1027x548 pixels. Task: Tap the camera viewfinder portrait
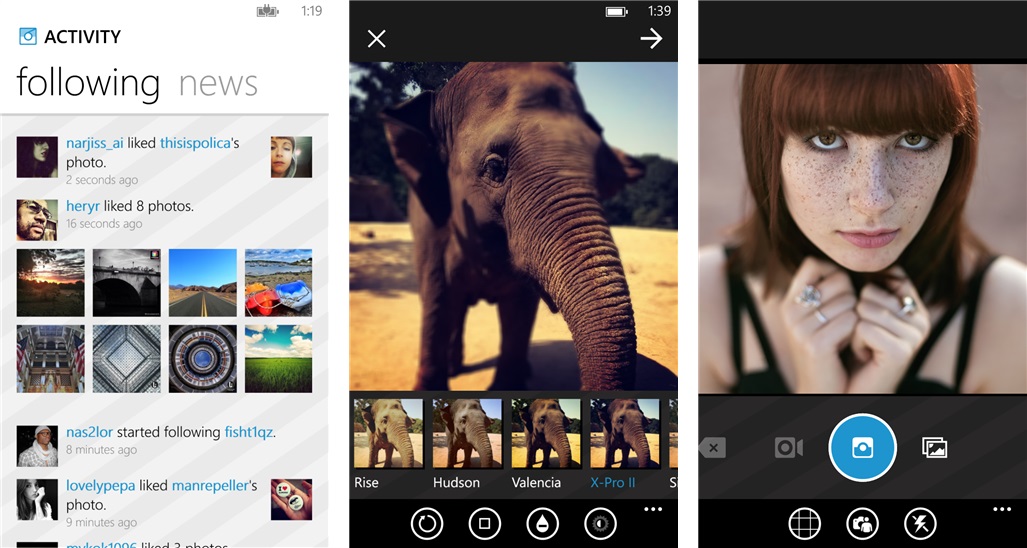(863, 228)
